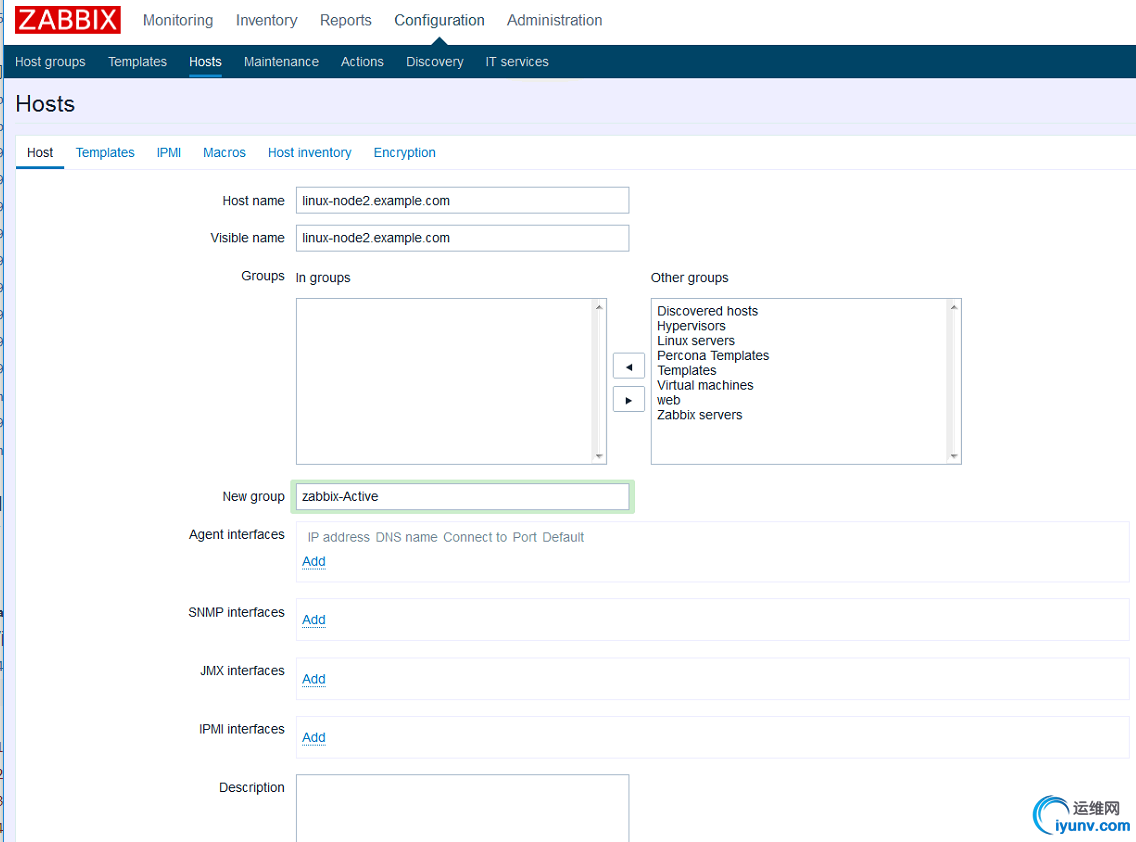The image size is (1136, 842).
Task: Add an IPMI interface
Action: pos(314,738)
